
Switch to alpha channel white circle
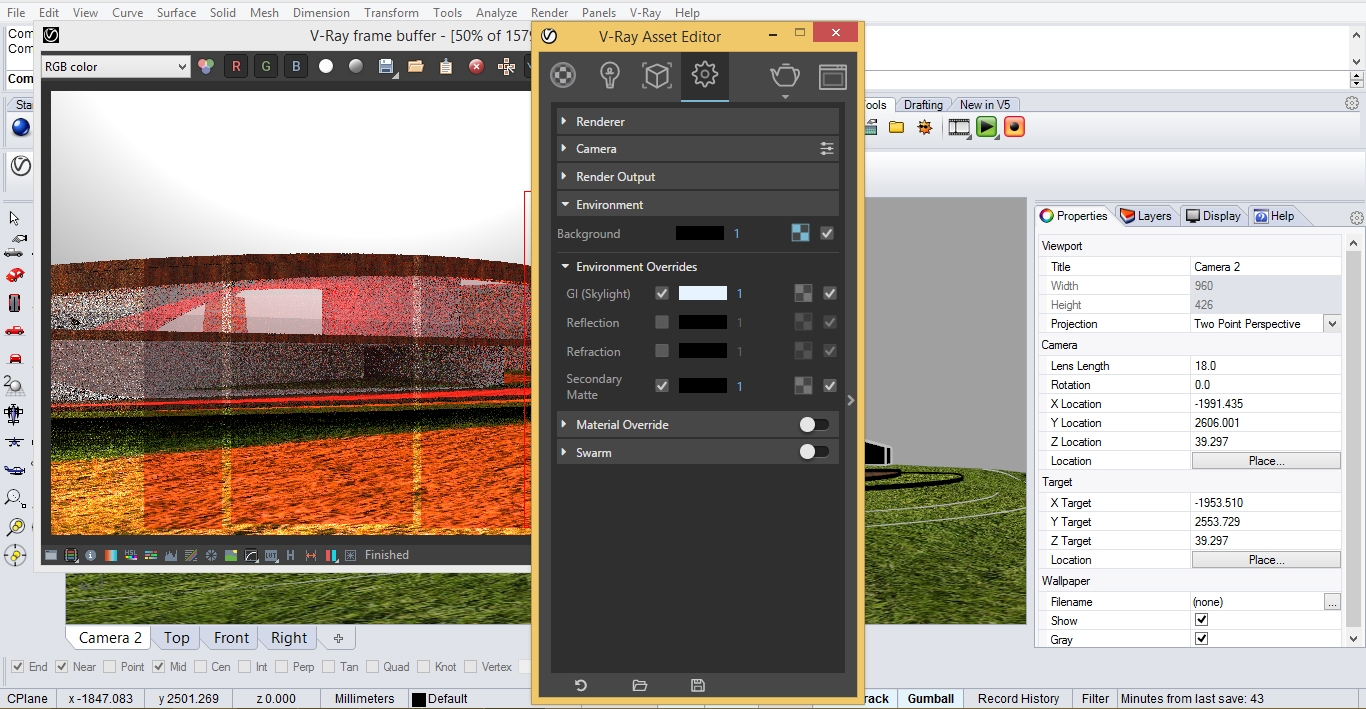pos(326,67)
